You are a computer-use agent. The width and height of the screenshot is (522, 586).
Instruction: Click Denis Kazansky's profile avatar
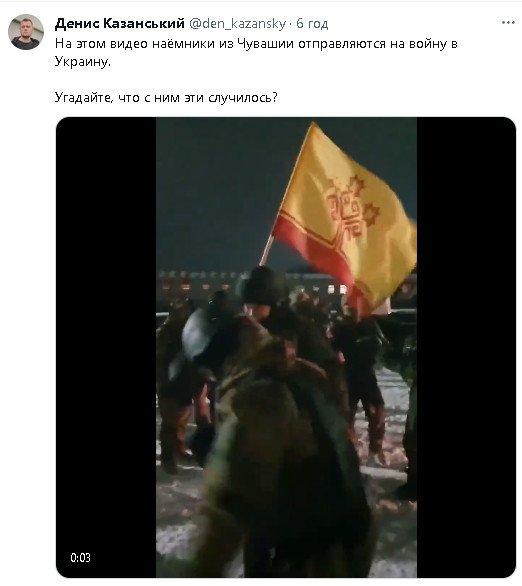click(26, 32)
